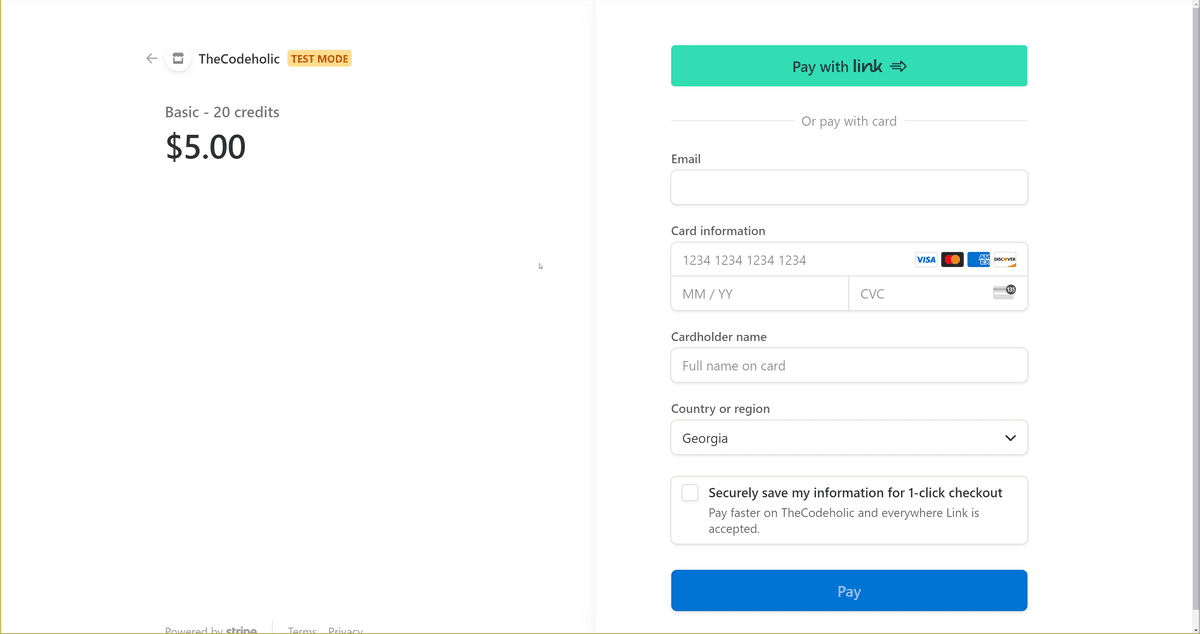Open the Privacy link in footer
1200x634 pixels.
(345, 630)
